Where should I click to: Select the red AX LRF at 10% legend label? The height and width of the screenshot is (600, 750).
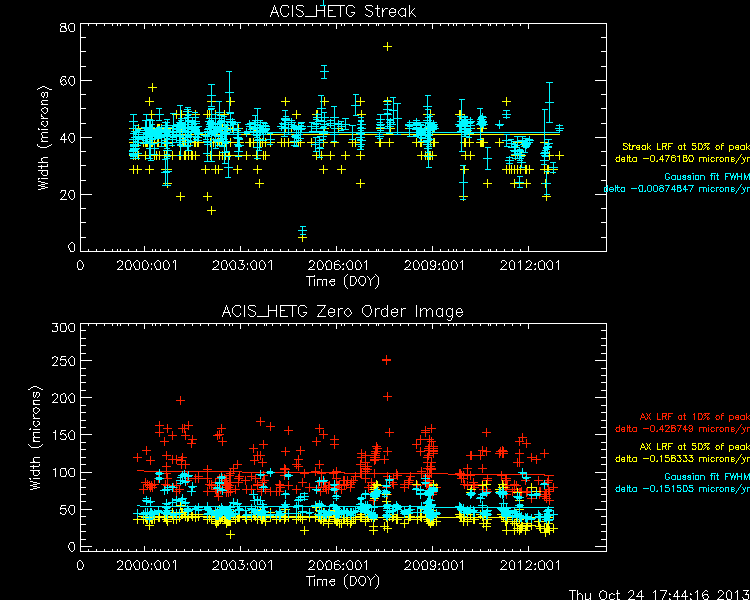693,416
